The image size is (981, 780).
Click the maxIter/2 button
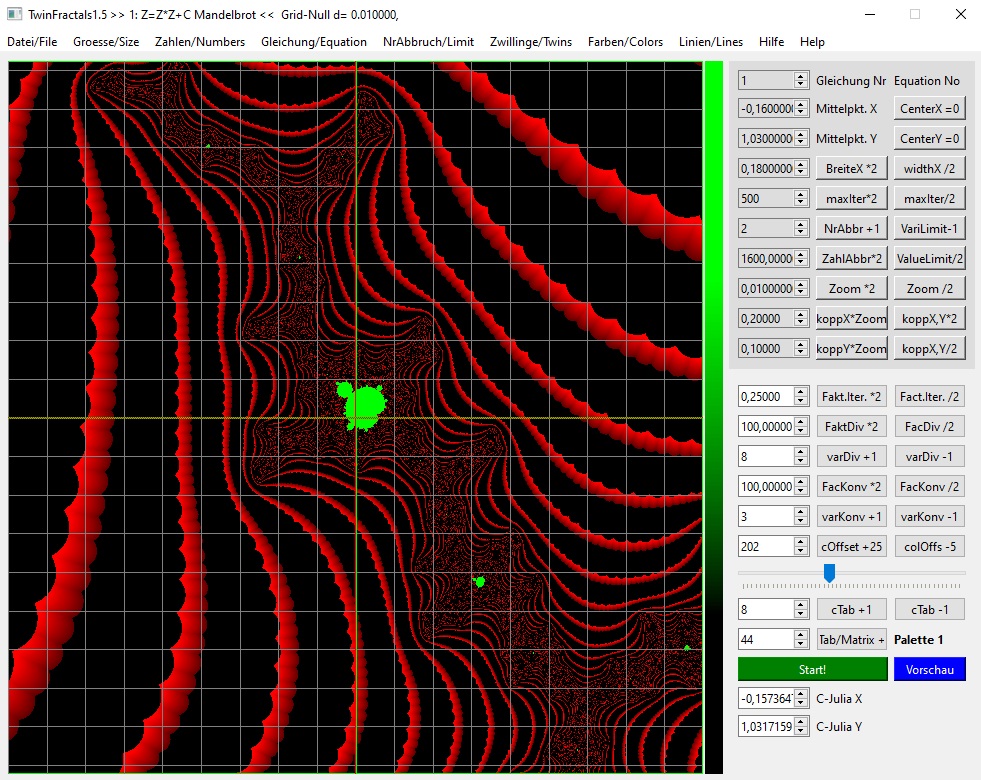(x=930, y=199)
